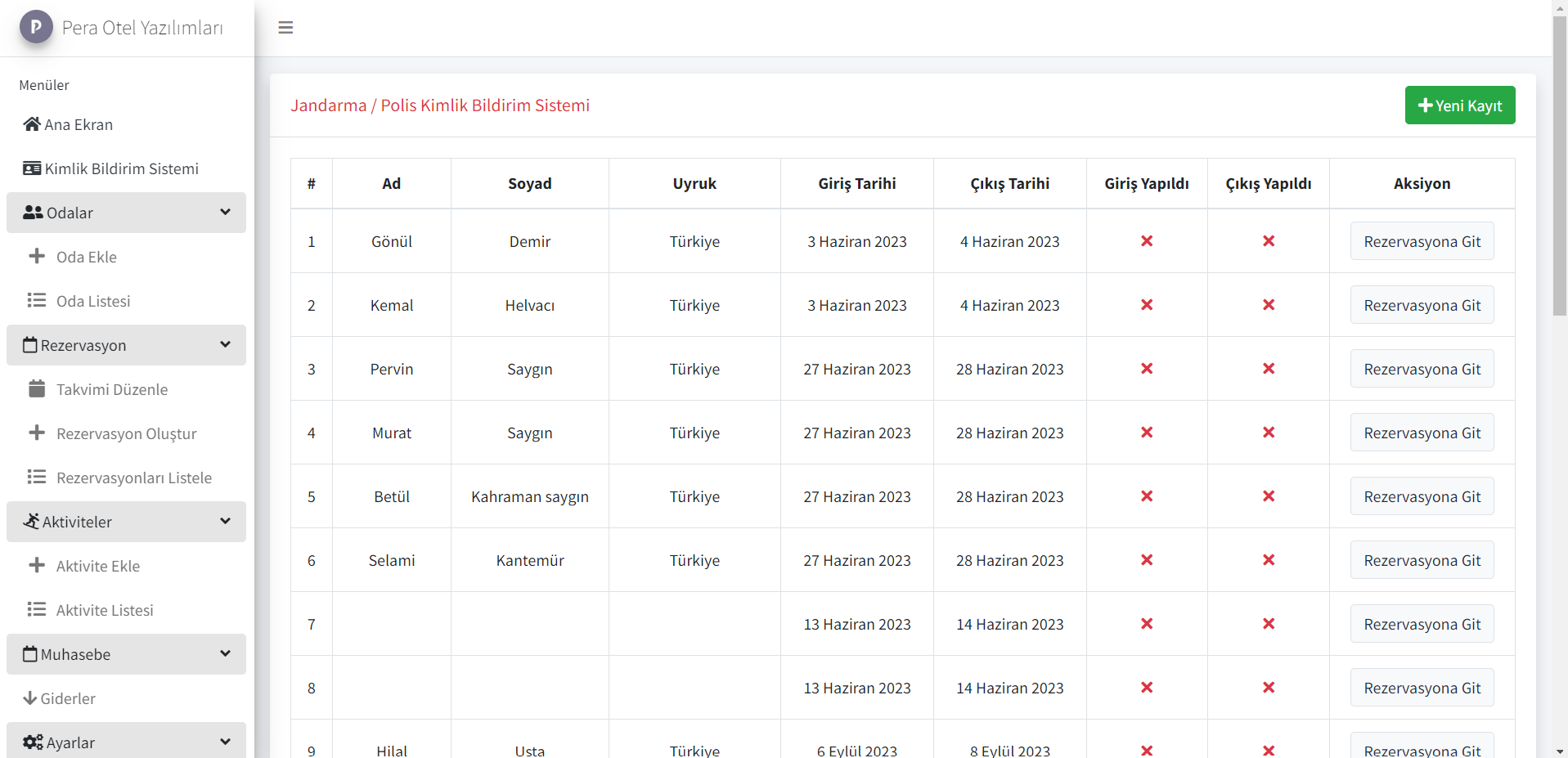Click the plus icon next to Oda Ekle
The image size is (1568, 758).
coord(37,256)
